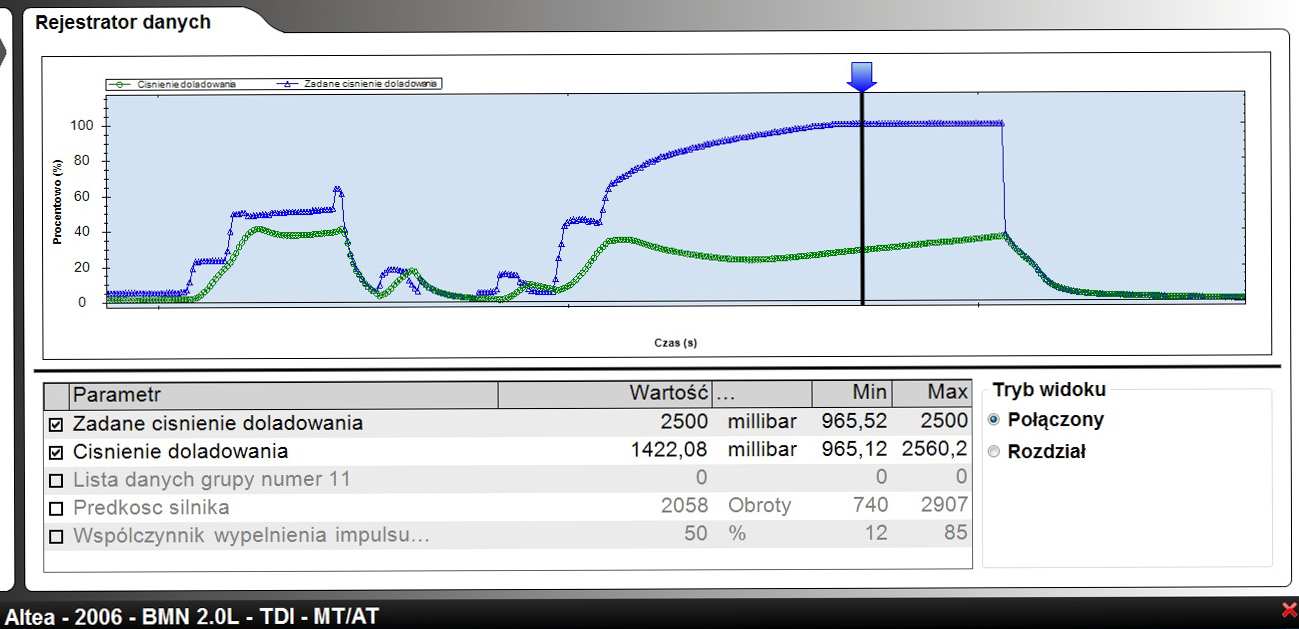Screen dimensions: 1299x629
Task: Click the Wartość column header
Action: point(605,395)
